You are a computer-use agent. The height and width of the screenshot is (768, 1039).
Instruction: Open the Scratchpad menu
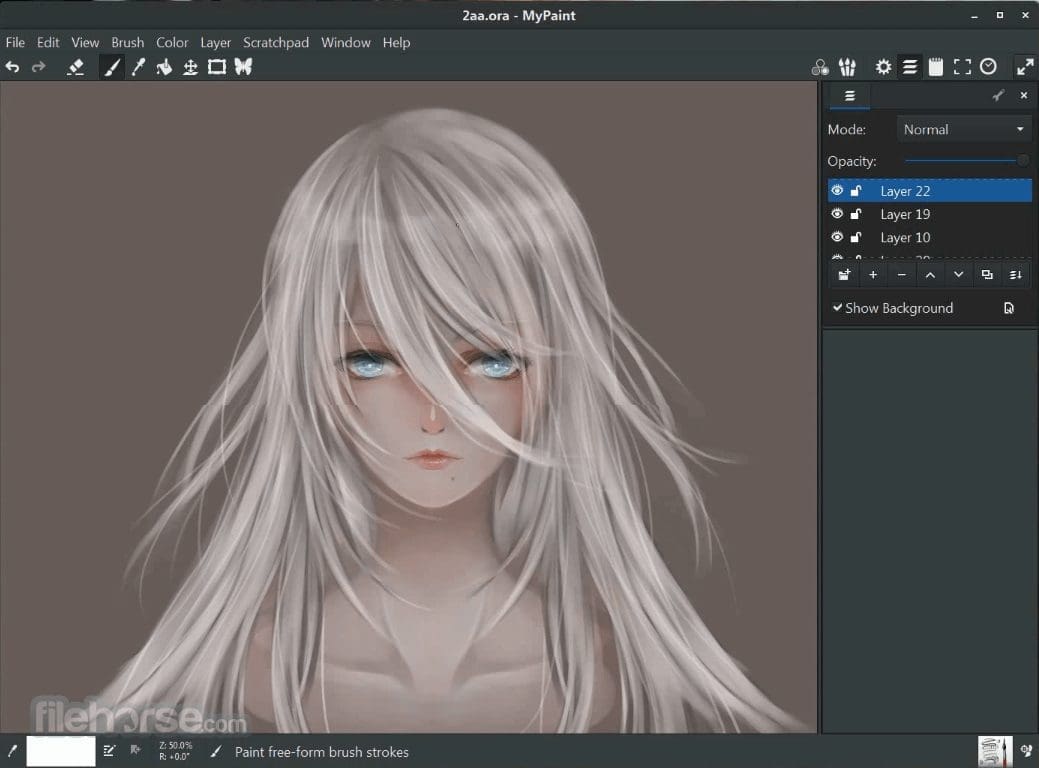click(x=276, y=42)
